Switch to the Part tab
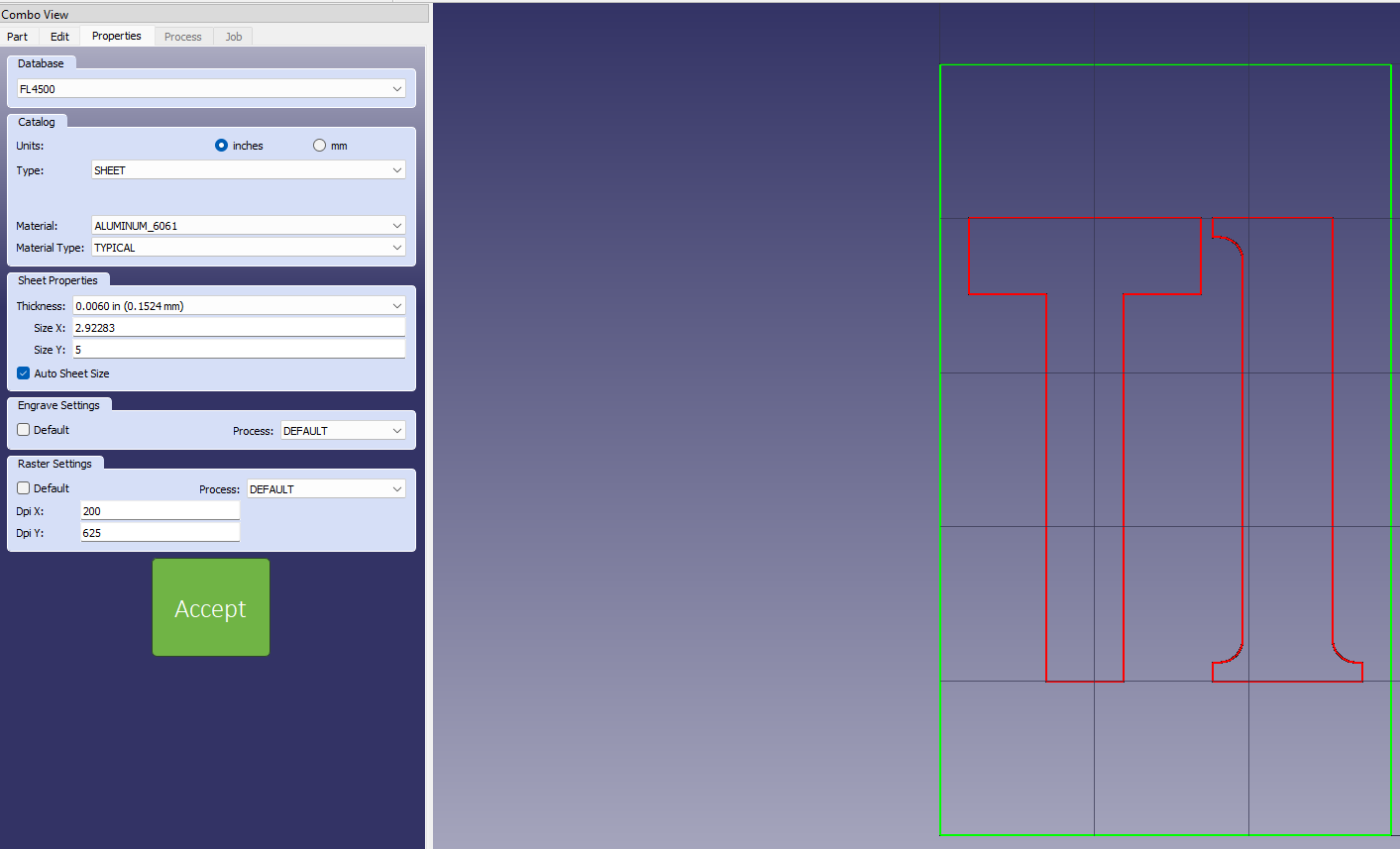 [18, 37]
